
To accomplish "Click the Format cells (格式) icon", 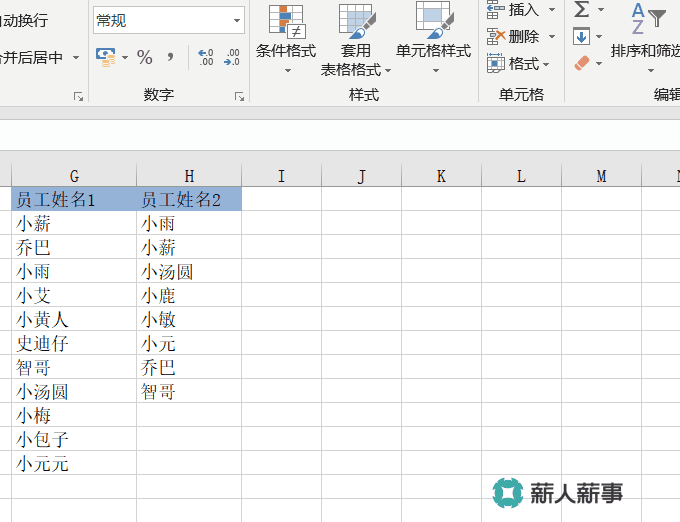I will pos(496,63).
